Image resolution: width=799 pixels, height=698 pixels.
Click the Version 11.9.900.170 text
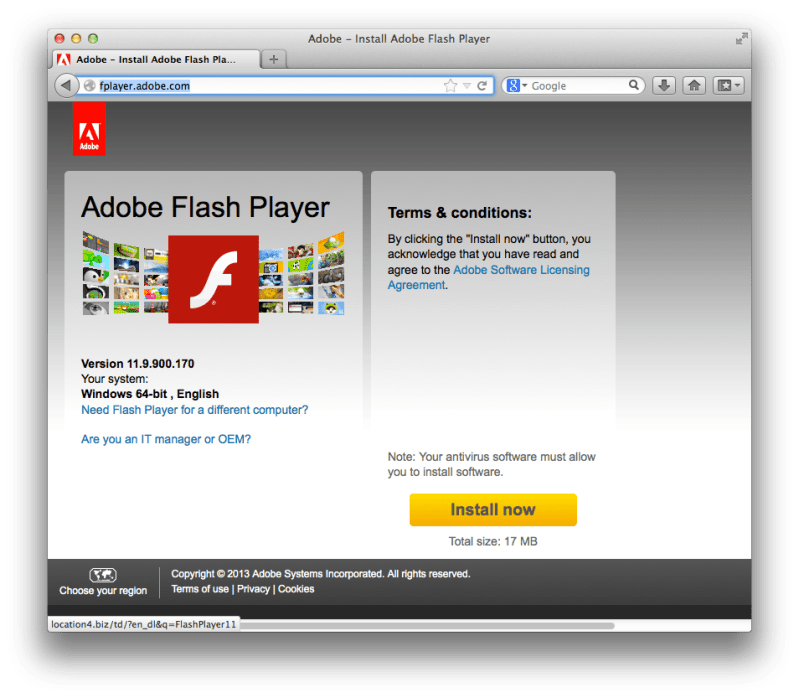tap(138, 364)
